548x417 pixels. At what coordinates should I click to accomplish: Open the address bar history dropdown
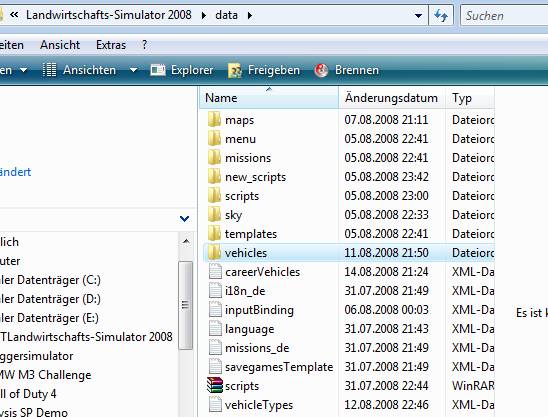tap(418, 15)
